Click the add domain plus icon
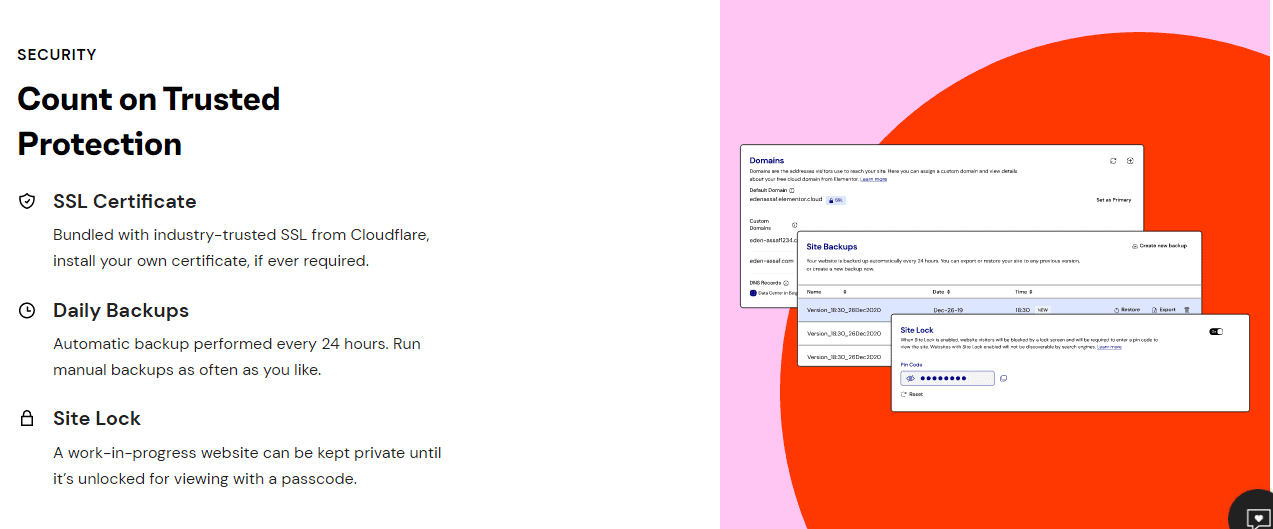This screenshot has height=529, width=1273. (x=1130, y=160)
